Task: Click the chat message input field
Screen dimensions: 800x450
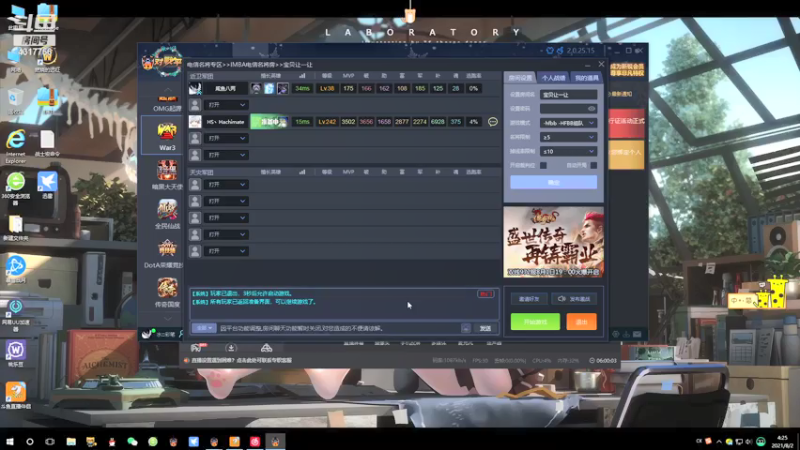Action: [x=339, y=328]
